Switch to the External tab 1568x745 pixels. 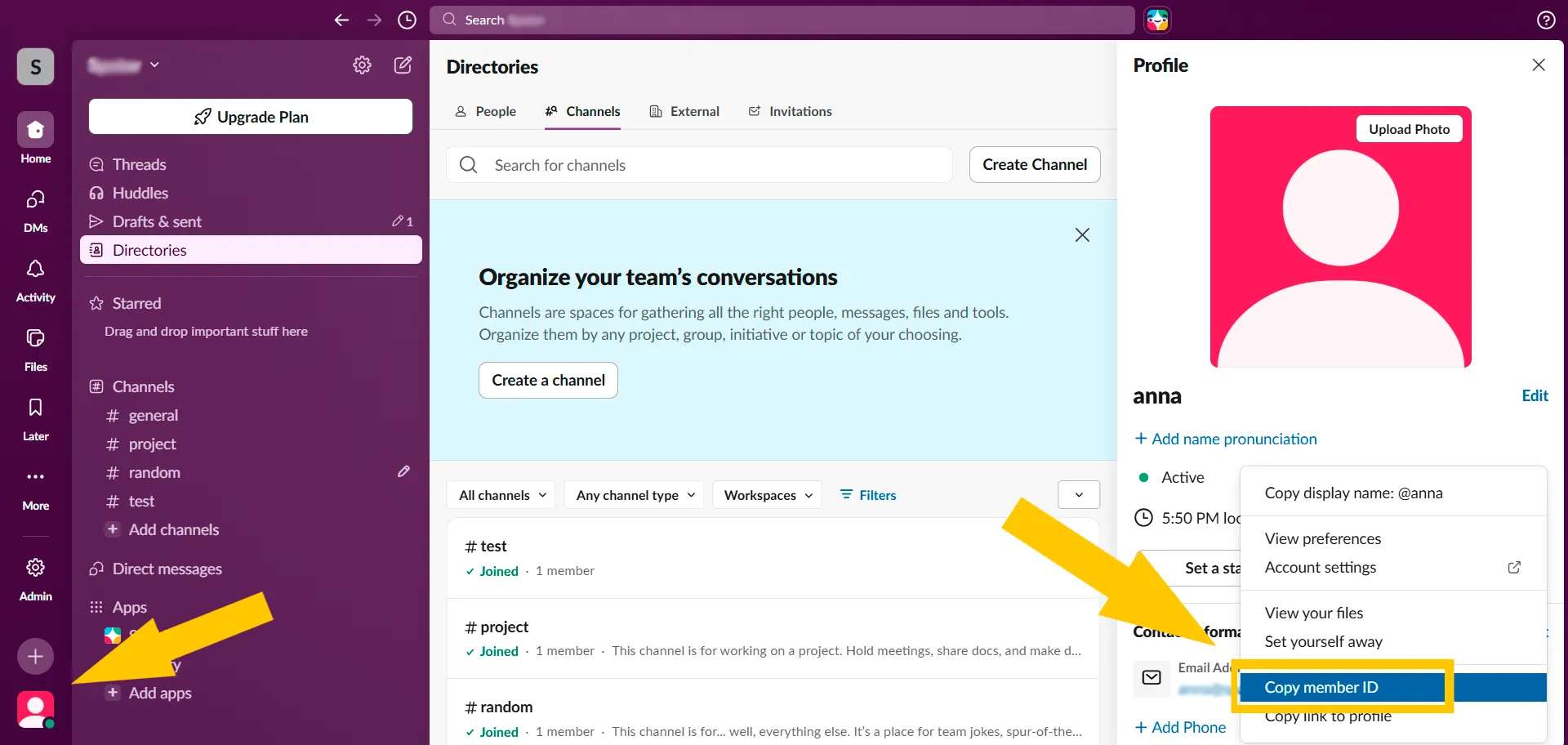coord(684,111)
